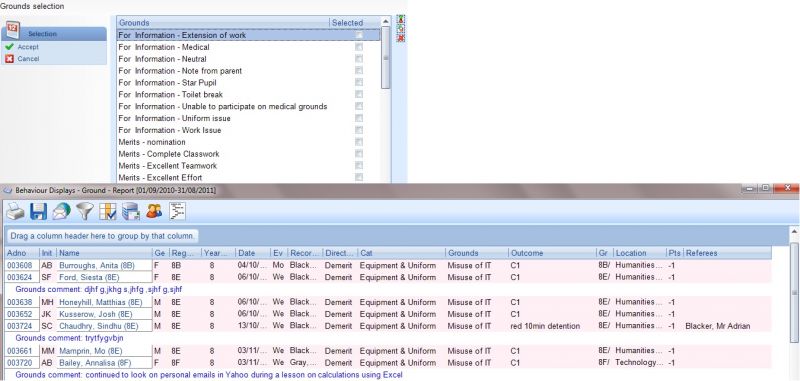Viewport: 800px width, 381px height.
Task: Click the Accept button
Action: click(28, 47)
